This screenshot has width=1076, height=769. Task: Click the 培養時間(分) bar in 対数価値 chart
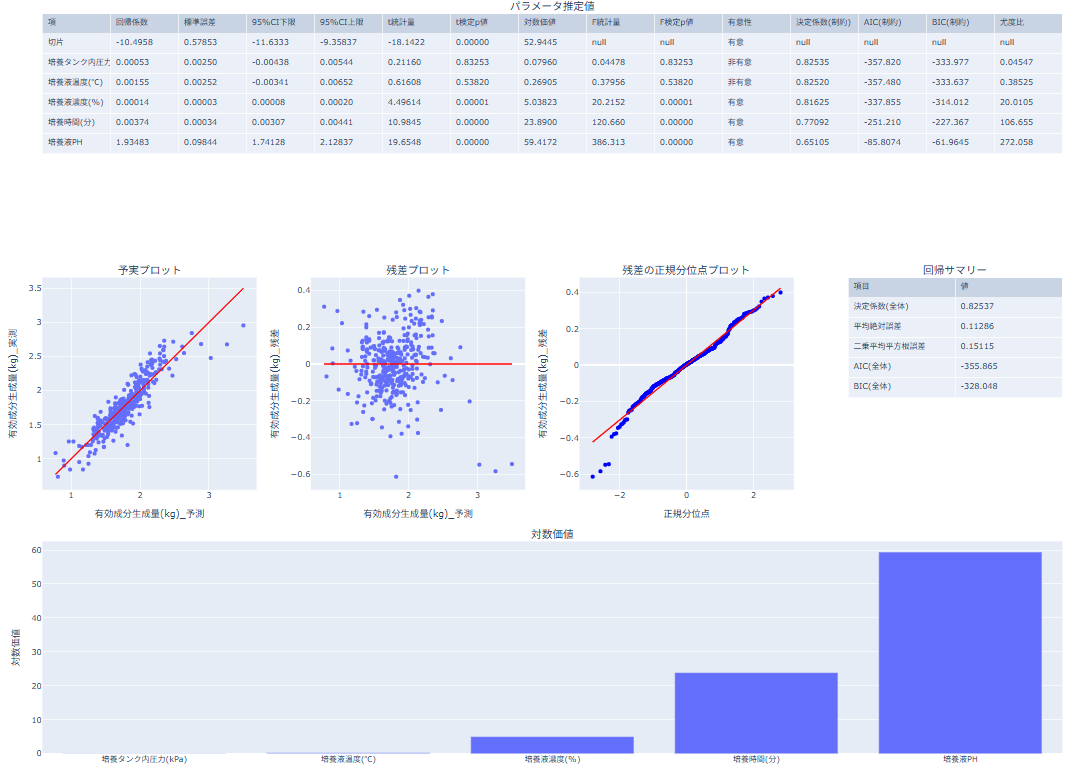(x=756, y=712)
